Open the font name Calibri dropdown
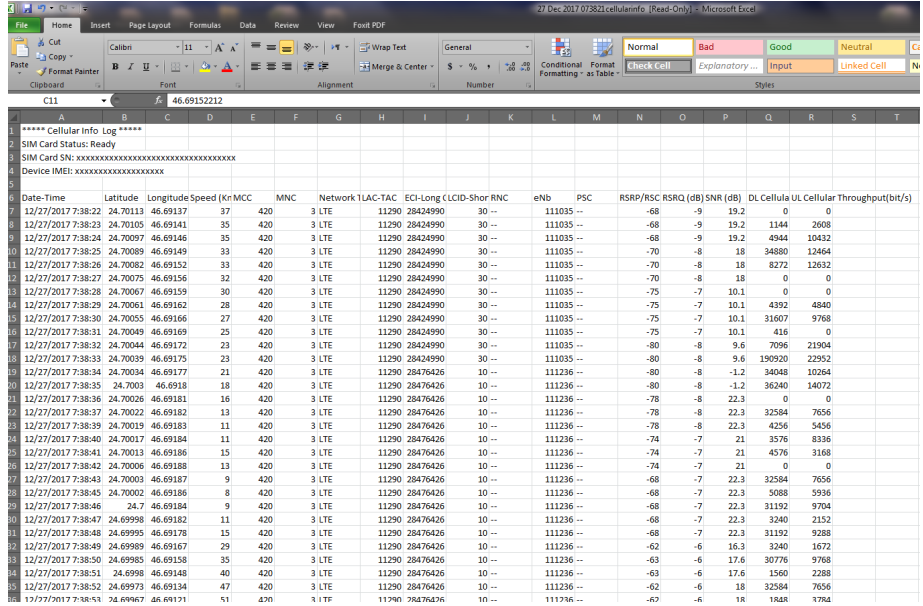Image resolution: width=923 pixels, height=606 pixels. point(177,48)
